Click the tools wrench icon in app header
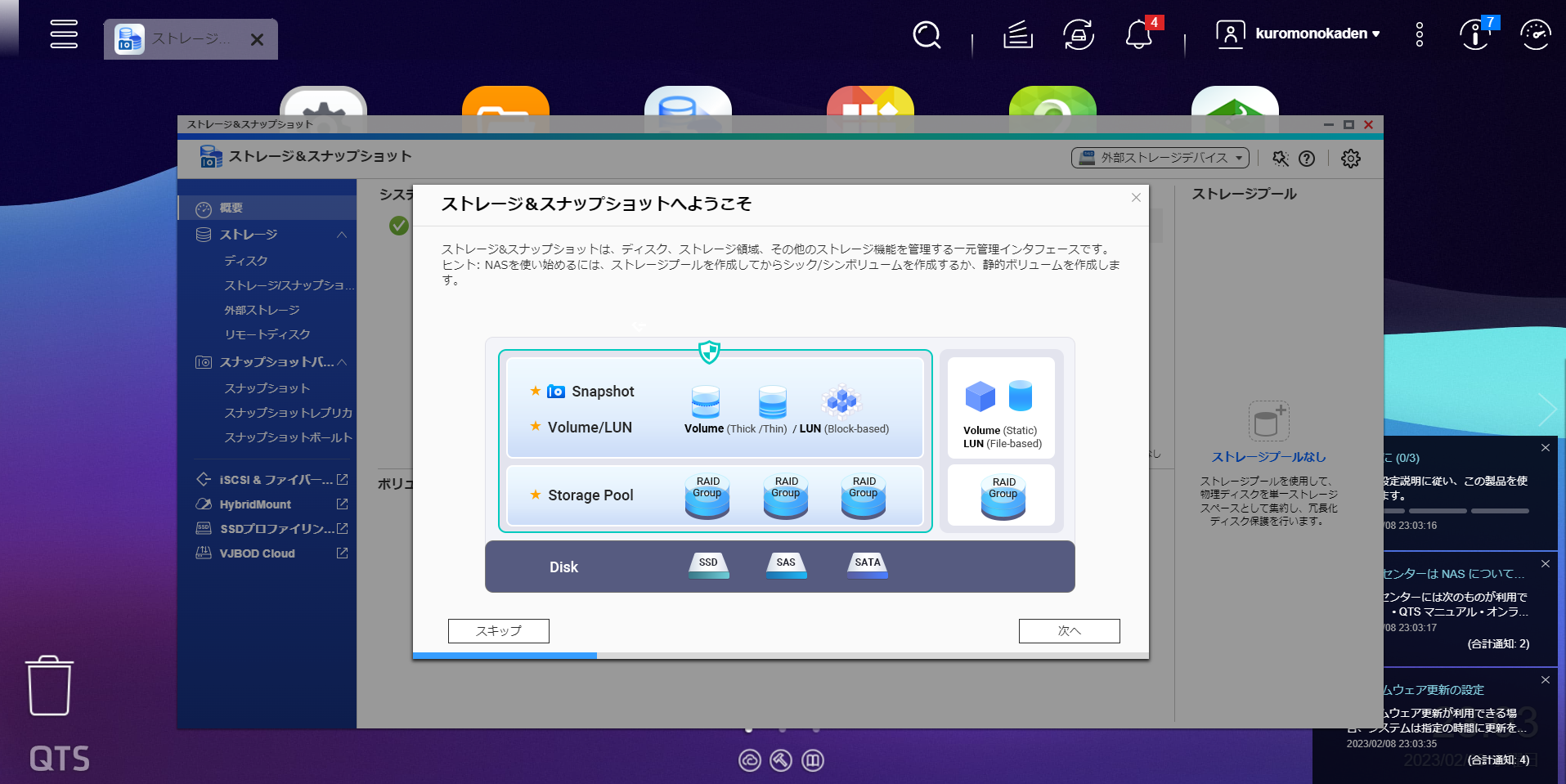The image size is (1566, 784). pyautogui.click(x=1281, y=159)
